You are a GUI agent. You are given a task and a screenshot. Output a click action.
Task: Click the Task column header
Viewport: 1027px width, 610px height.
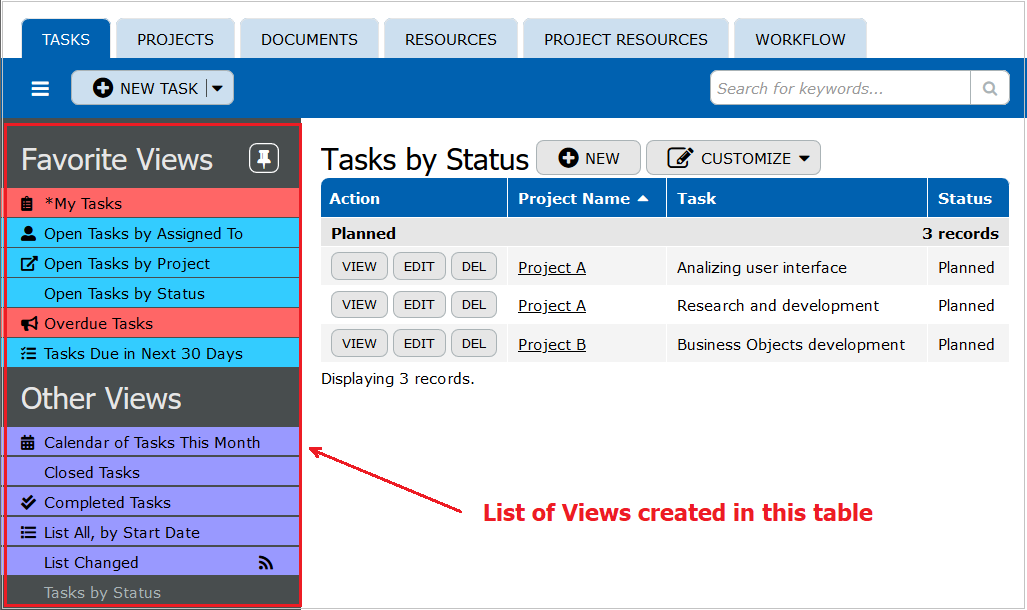[796, 198]
